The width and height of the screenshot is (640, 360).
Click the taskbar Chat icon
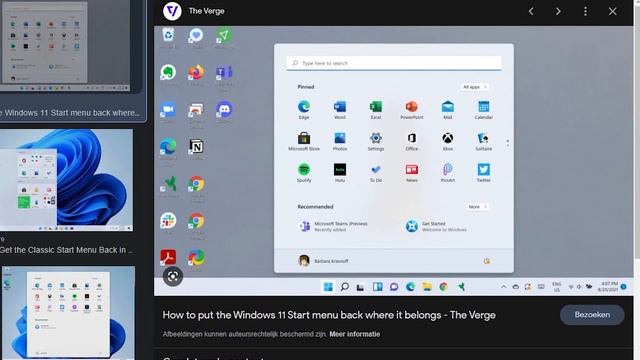(394, 287)
